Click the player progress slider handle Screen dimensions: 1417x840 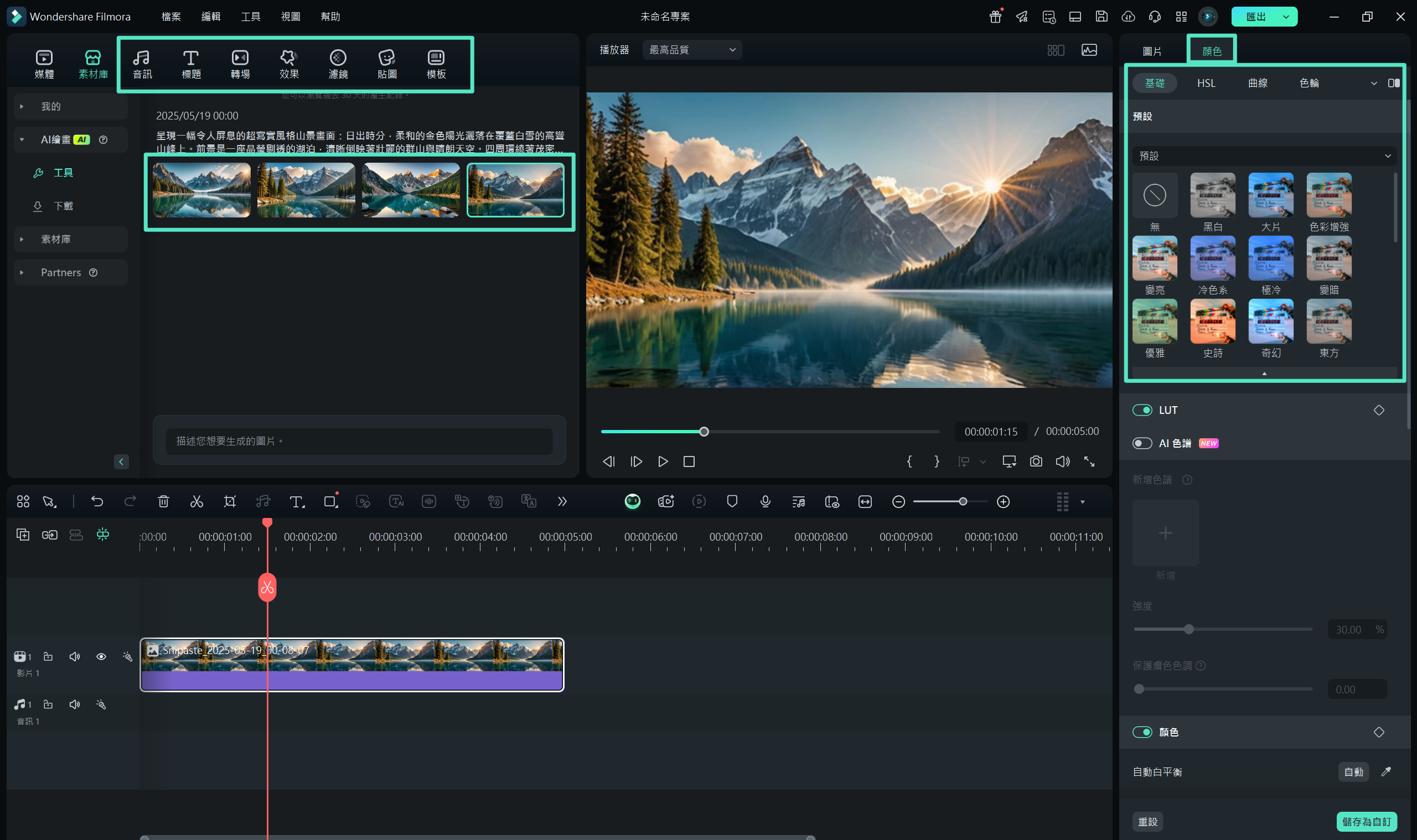704,431
